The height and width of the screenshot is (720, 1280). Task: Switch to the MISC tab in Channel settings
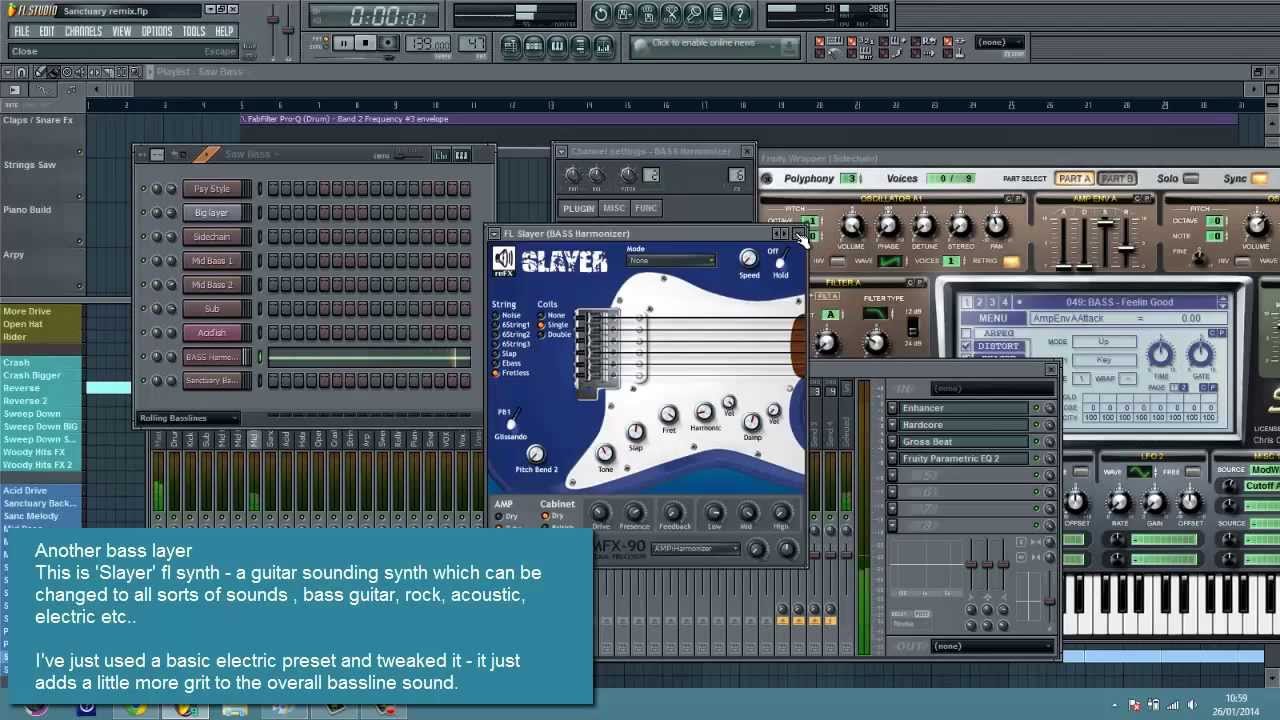[614, 208]
